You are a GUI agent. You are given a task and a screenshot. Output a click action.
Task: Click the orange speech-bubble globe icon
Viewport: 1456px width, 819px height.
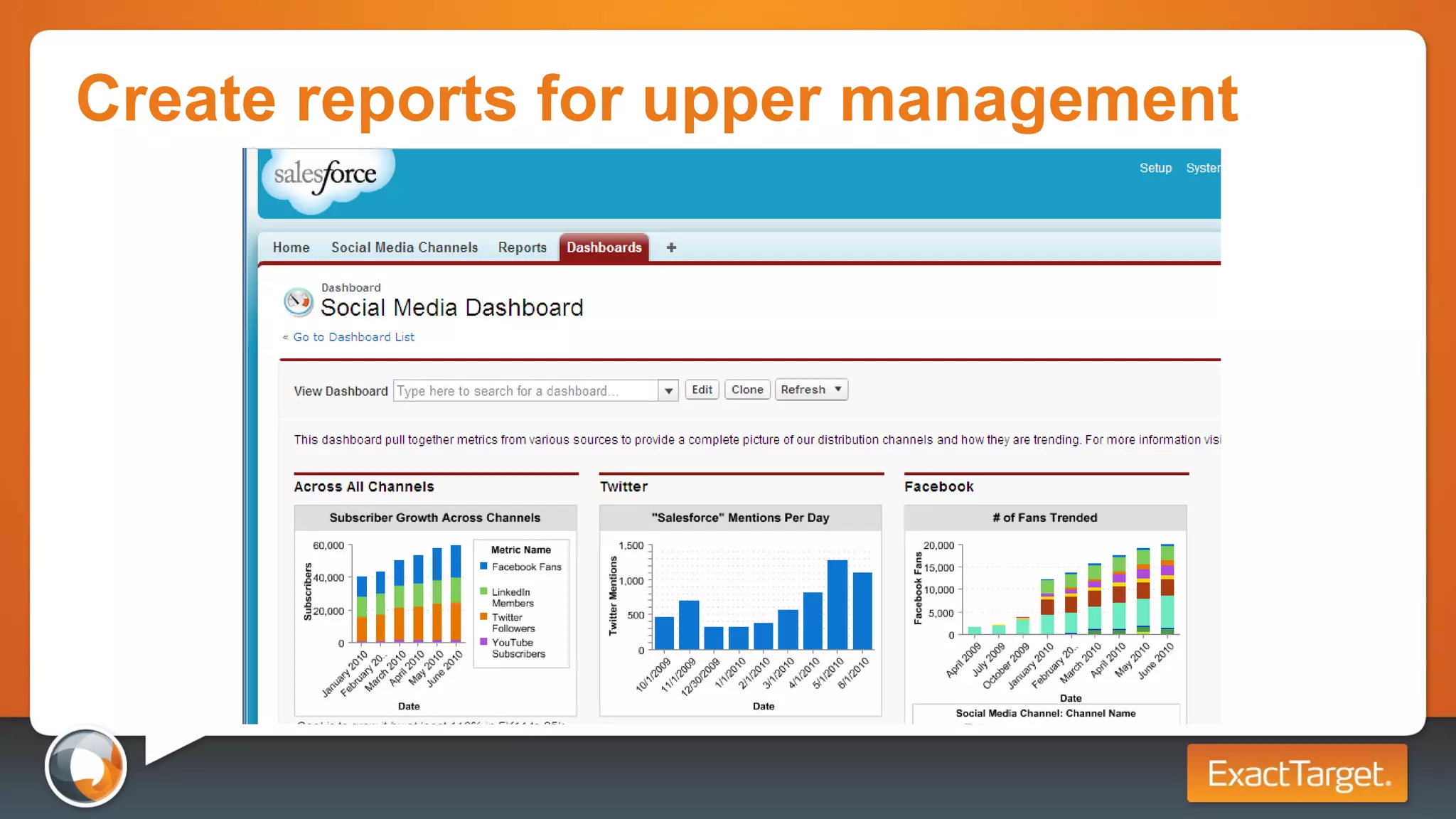coord(86,767)
